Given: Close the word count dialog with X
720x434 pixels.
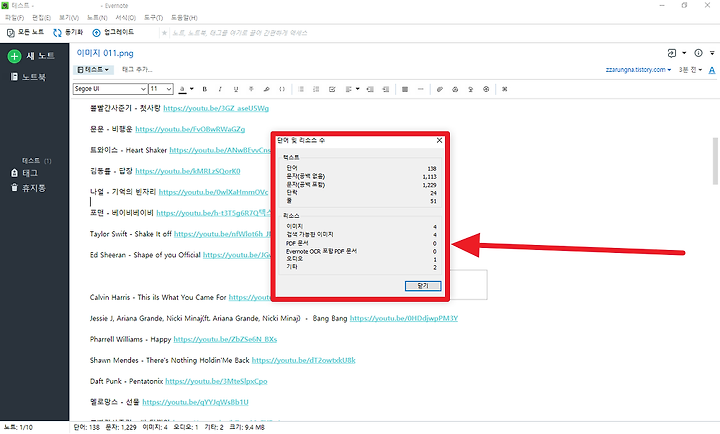Looking at the screenshot, I should point(439,141).
